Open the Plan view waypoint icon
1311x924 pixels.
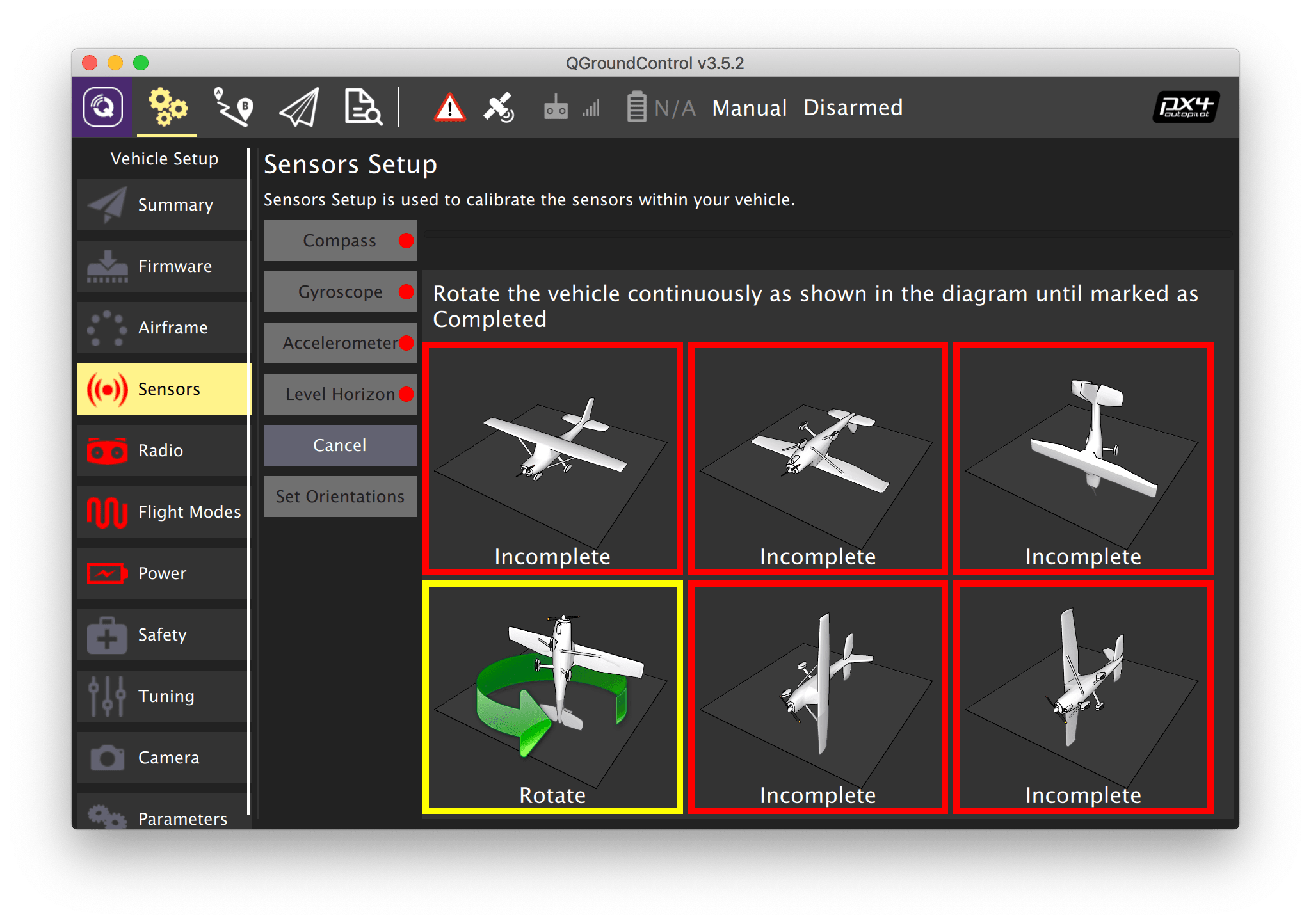point(233,107)
